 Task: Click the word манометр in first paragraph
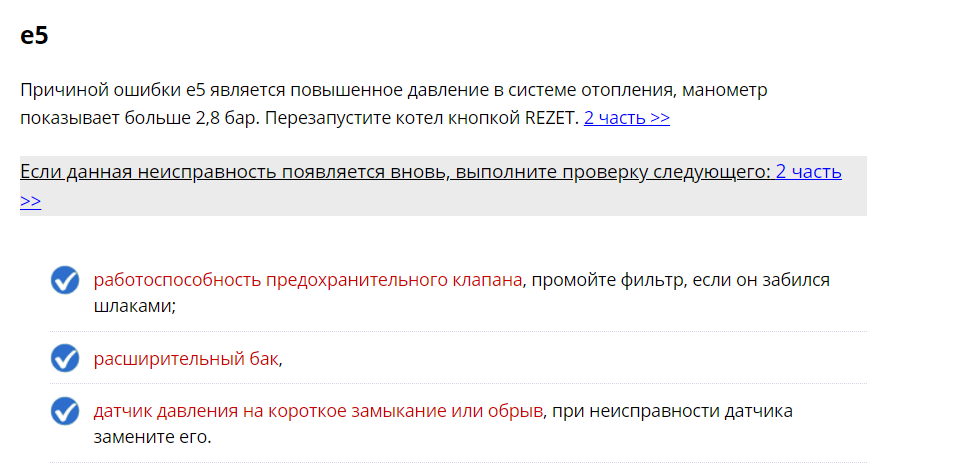(x=725, y=90)
